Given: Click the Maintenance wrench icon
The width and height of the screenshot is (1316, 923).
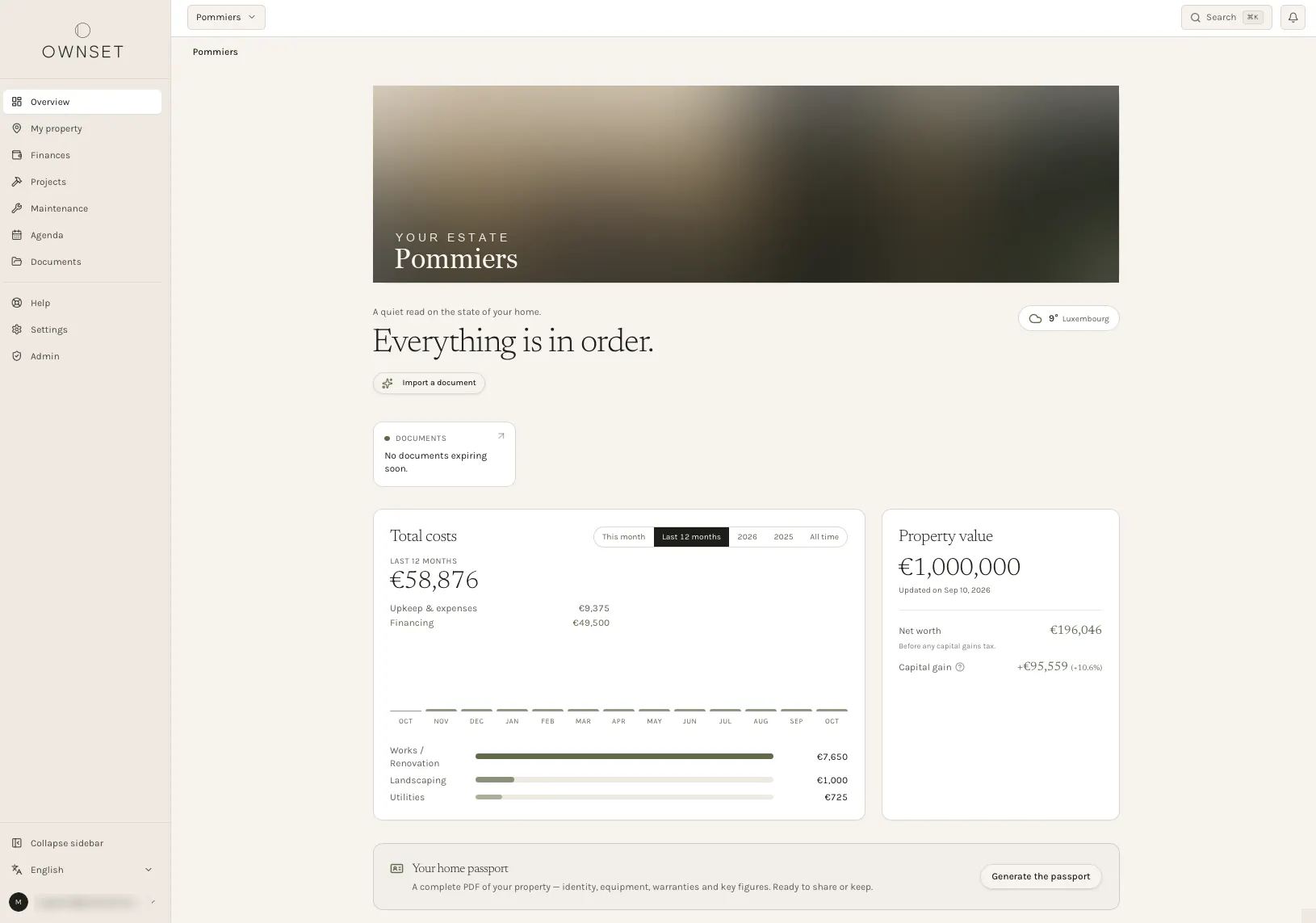Looking at the screenshot, I should [17, 208].
